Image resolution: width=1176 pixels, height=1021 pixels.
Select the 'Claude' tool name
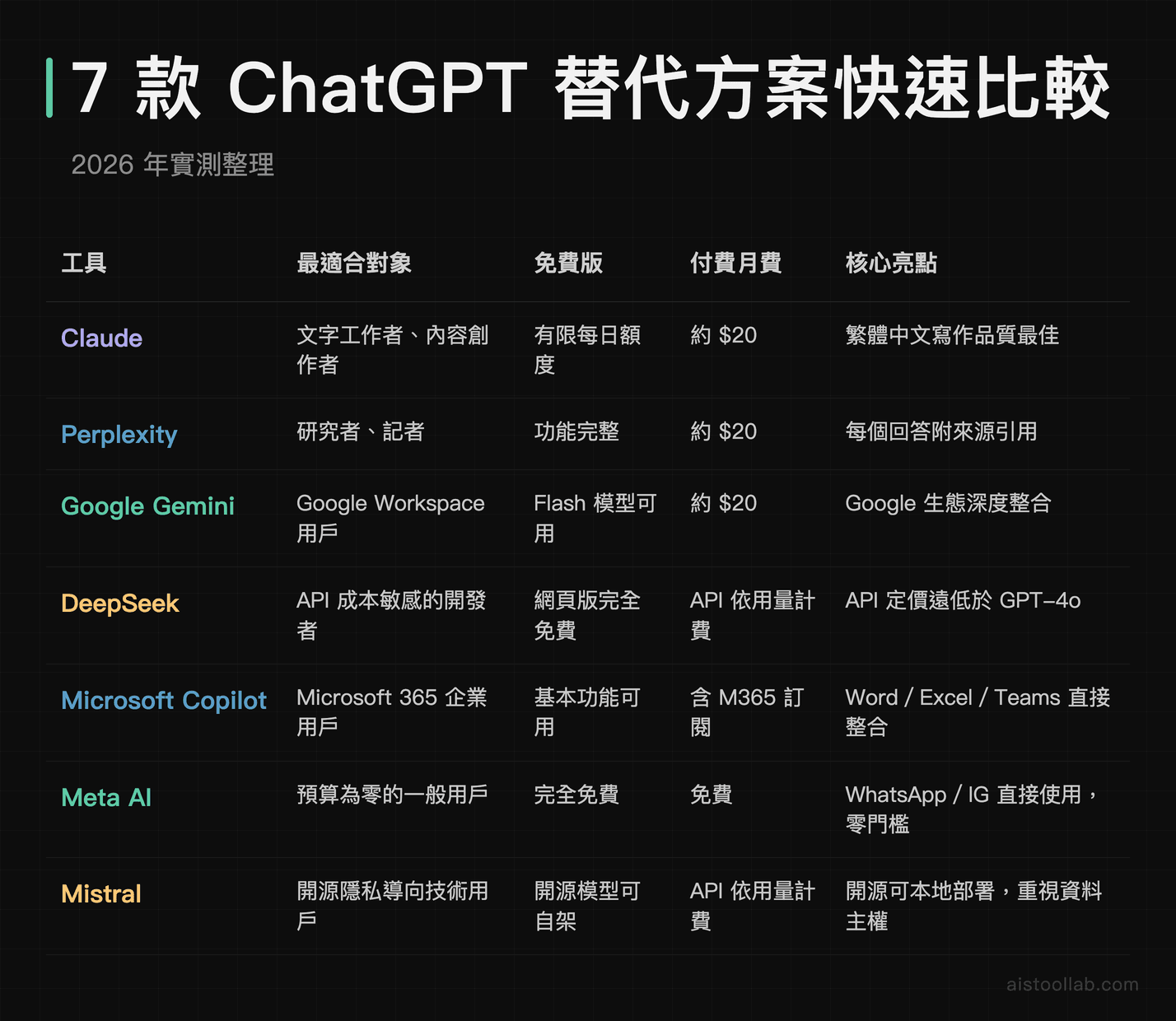pyautogui.click(x=101, y=338)
